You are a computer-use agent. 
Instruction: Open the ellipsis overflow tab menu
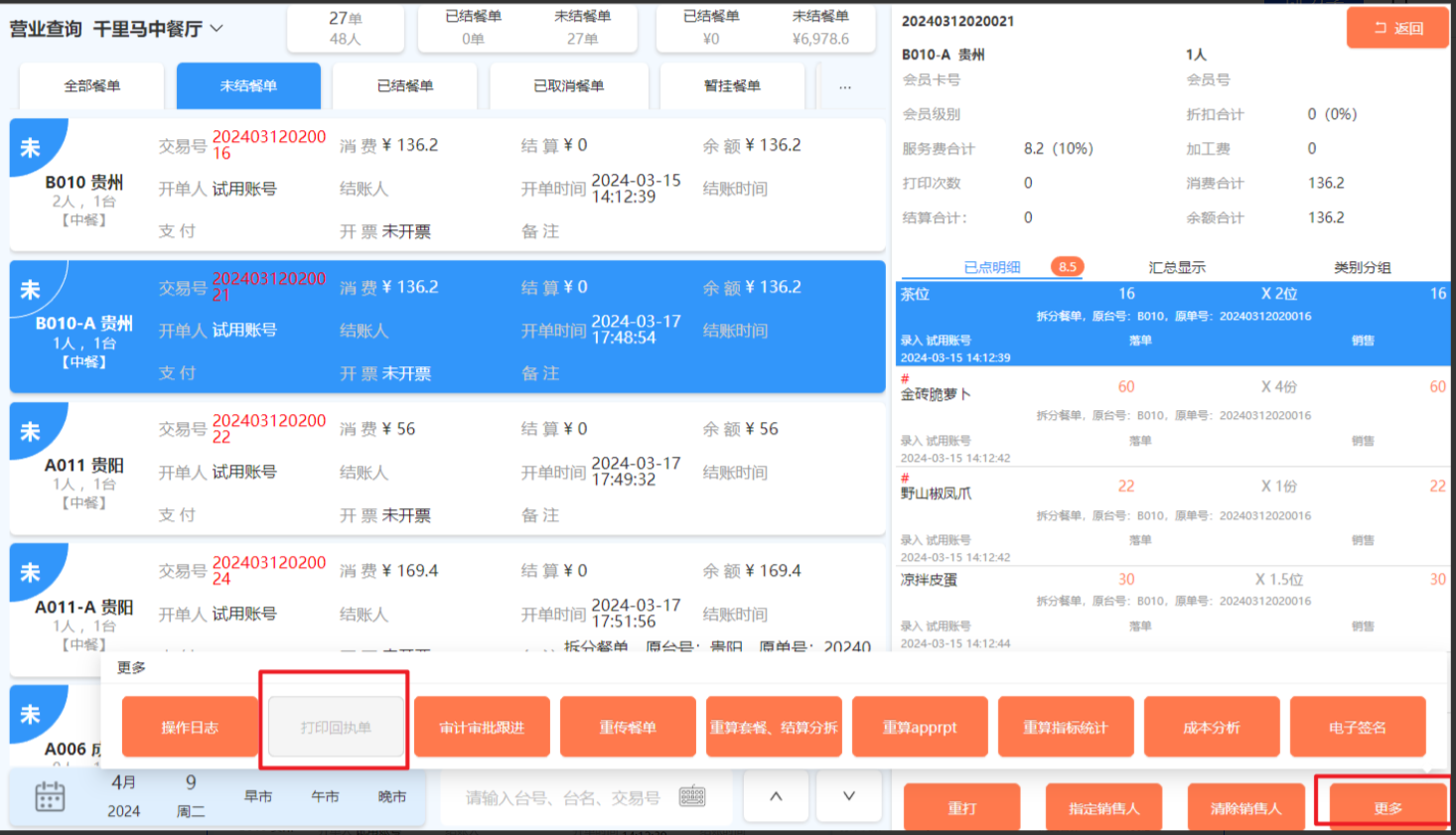pos(844,86)
